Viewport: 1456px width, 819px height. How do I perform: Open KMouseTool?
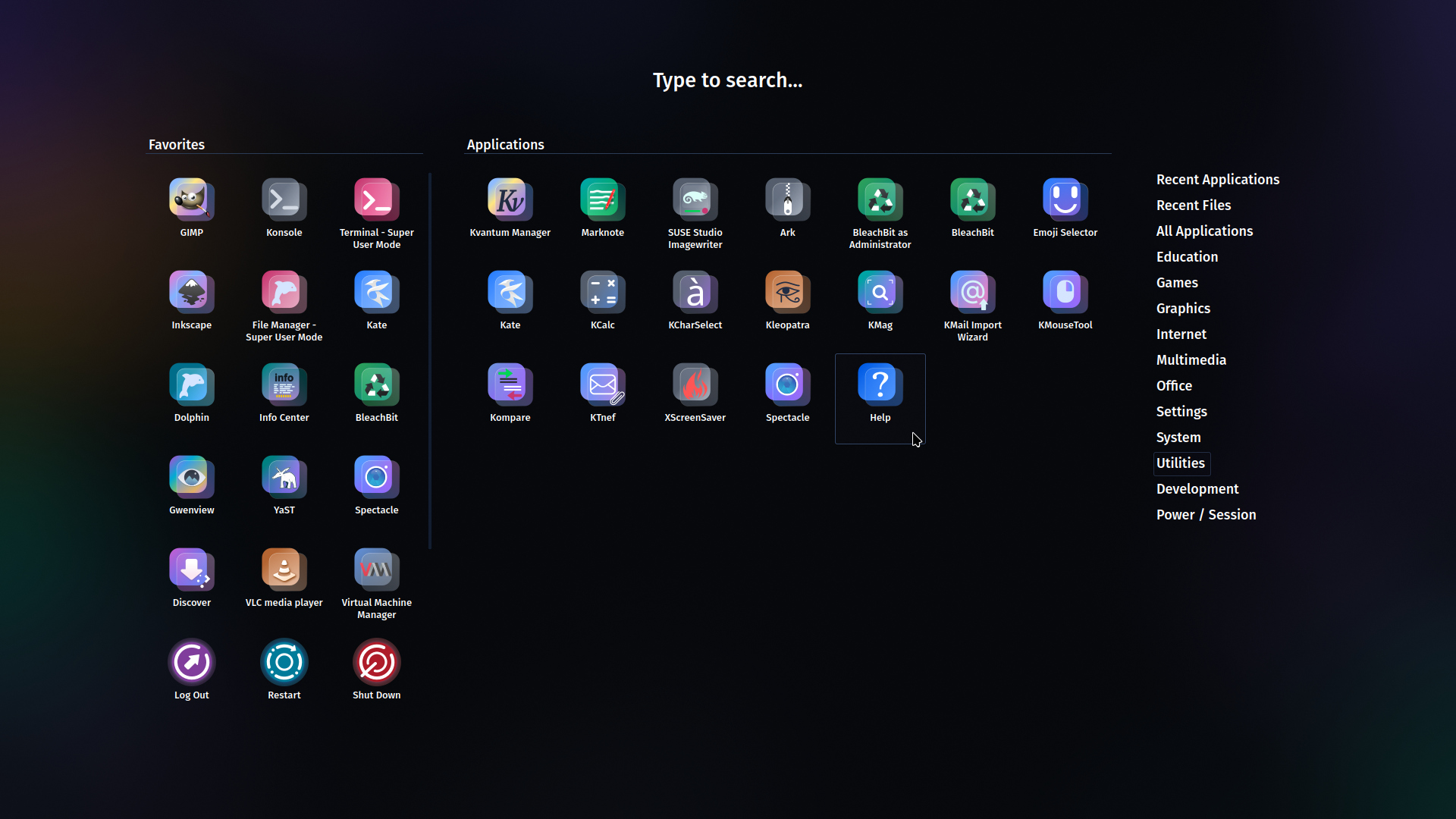pyautogui.click(x=1065, y=301)
